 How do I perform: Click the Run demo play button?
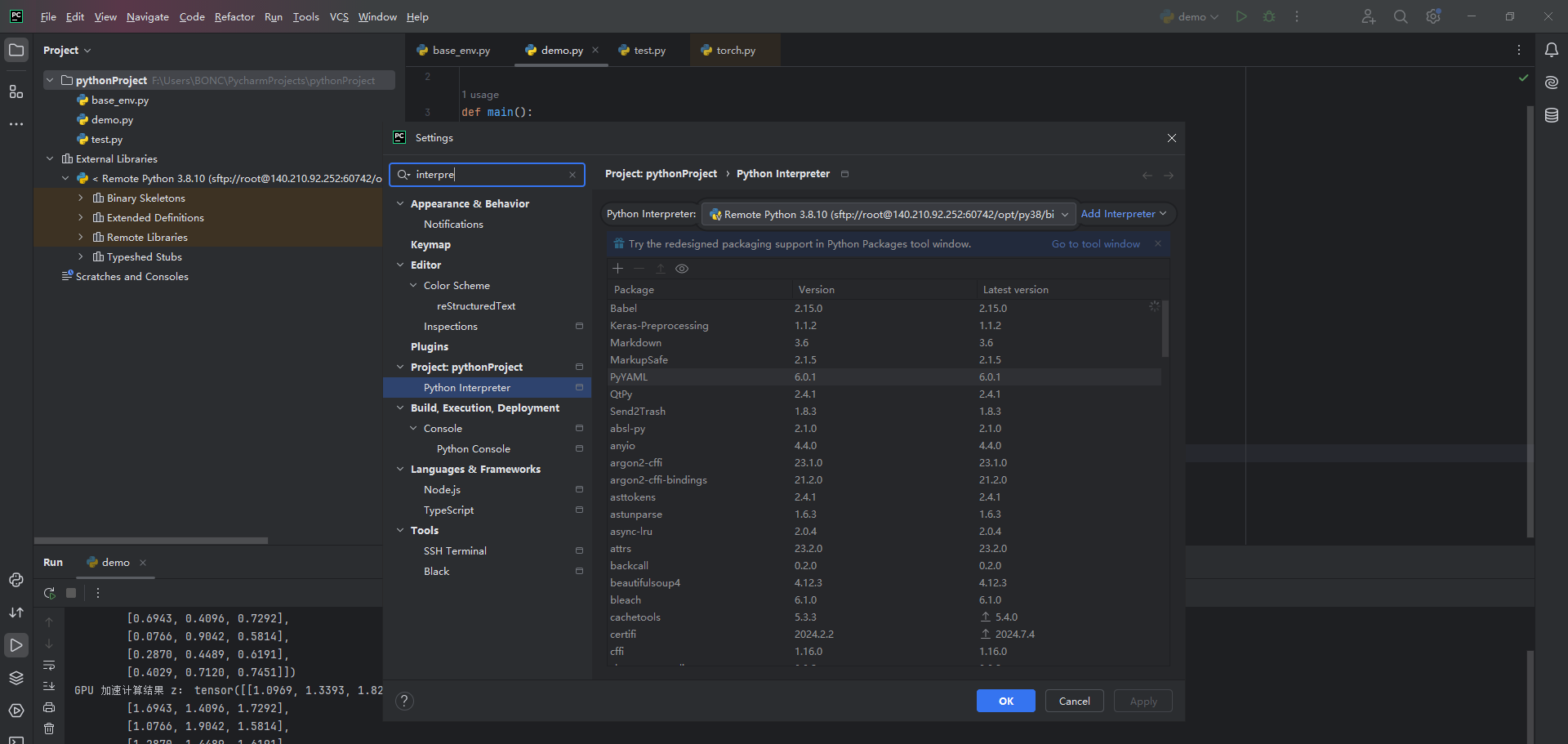pyautogui.click(x=1241, y=16)
